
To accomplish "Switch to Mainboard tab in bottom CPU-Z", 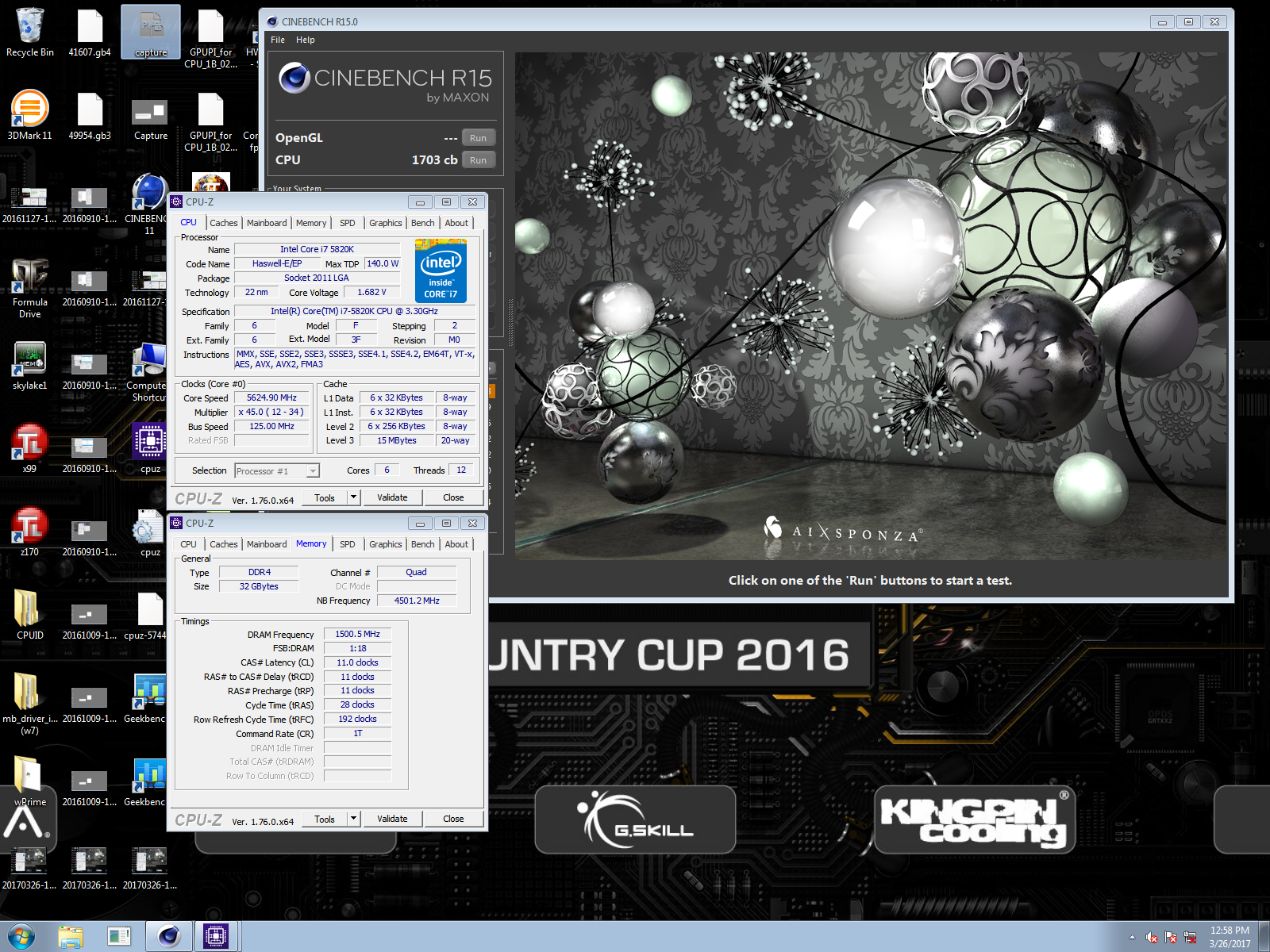I will [267, 544].
